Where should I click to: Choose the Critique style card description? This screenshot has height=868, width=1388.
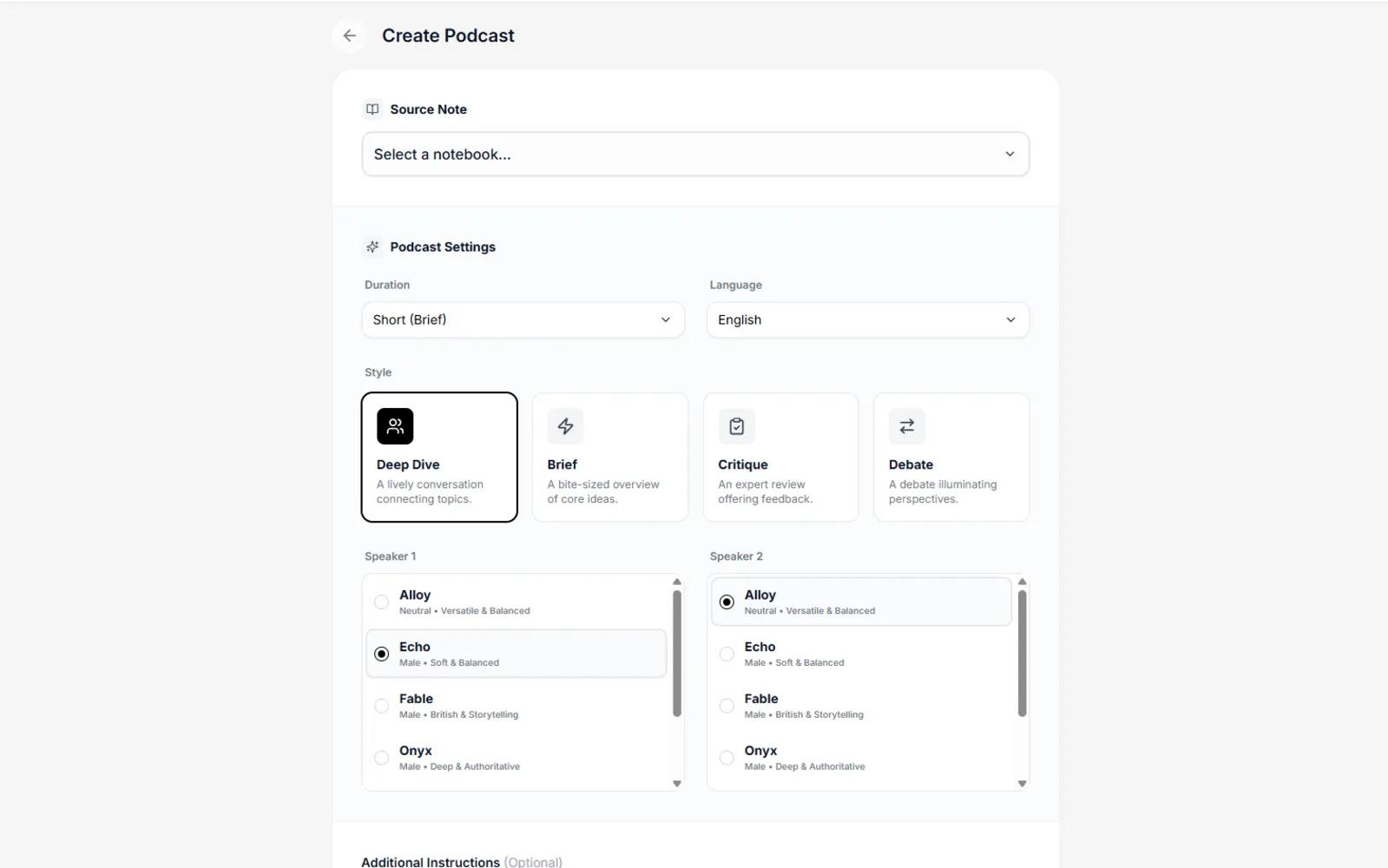coord(765,492)
